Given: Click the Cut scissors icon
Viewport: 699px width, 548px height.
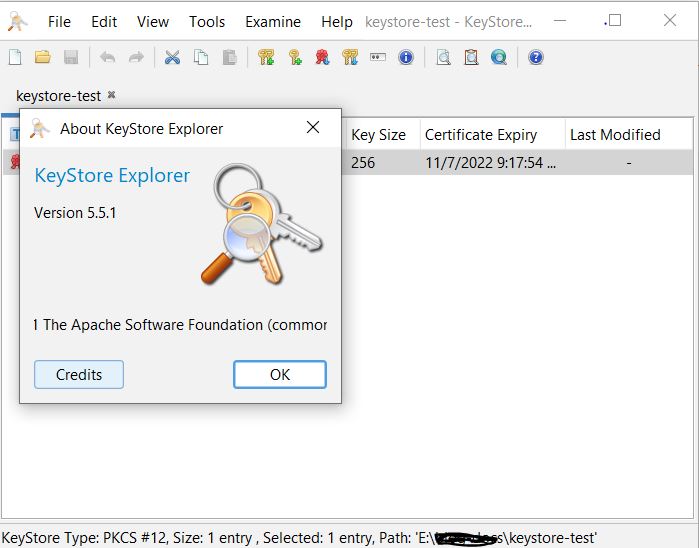Looking at the screenshot, I should point(173,58).
